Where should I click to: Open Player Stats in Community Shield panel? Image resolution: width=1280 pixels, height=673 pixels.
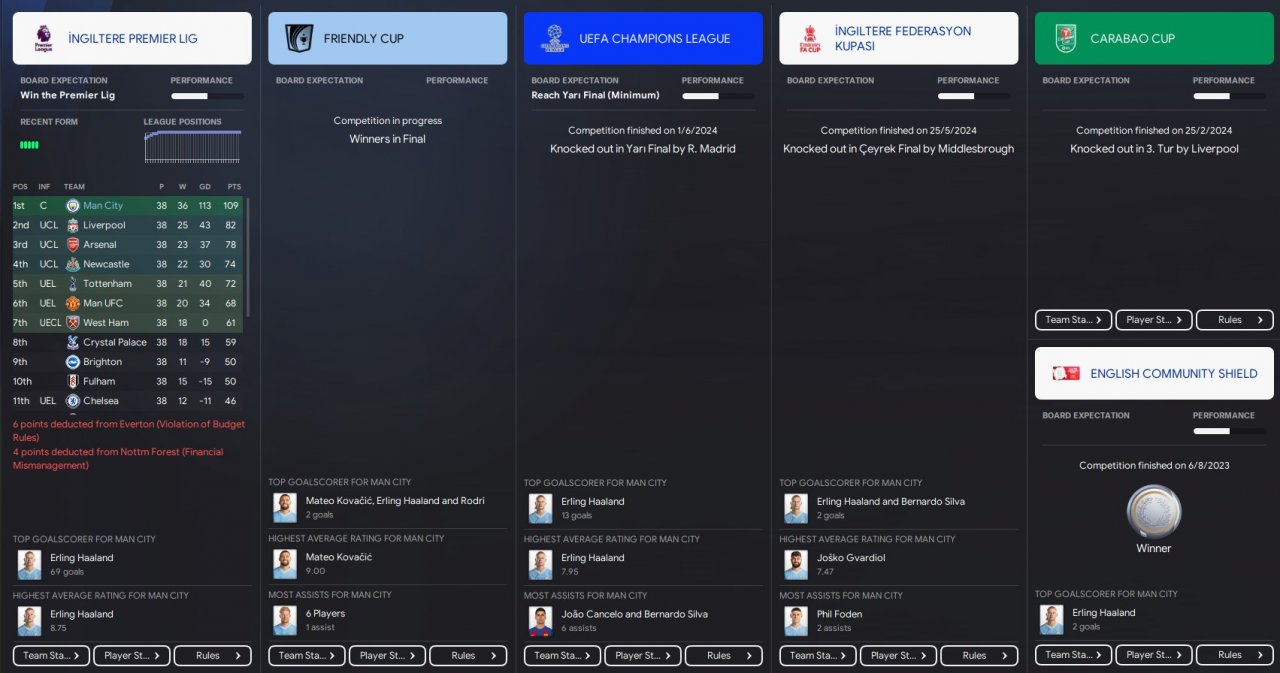tap(1154, 655)
